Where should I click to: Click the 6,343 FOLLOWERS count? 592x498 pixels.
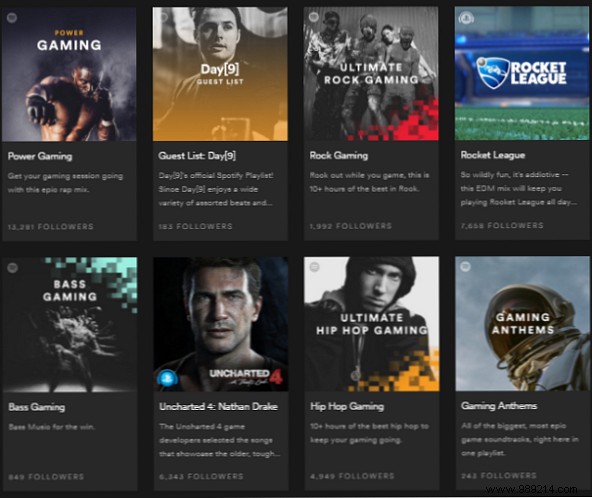(201, 477)
